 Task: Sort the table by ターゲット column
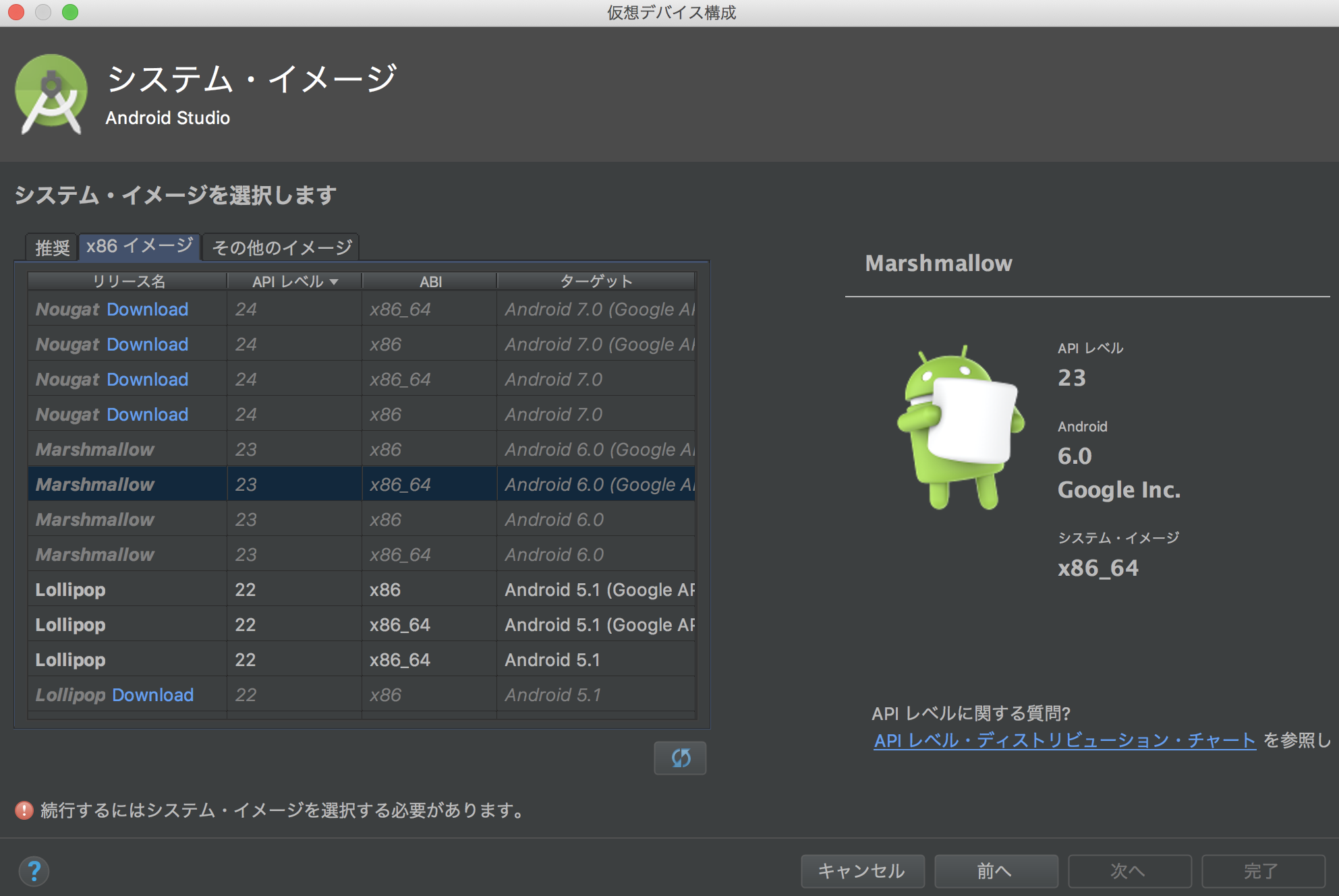tap(596, 281)
